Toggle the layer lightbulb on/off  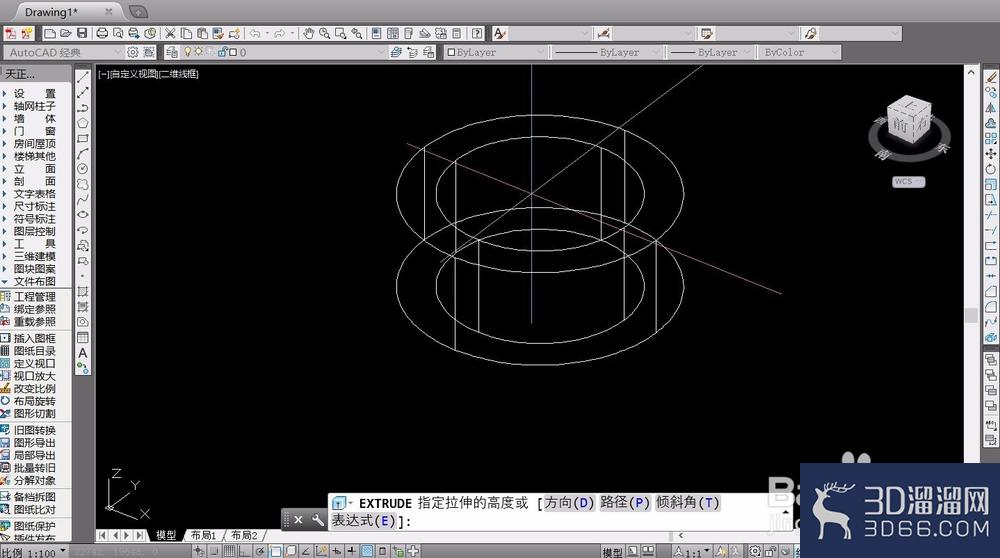188,52
